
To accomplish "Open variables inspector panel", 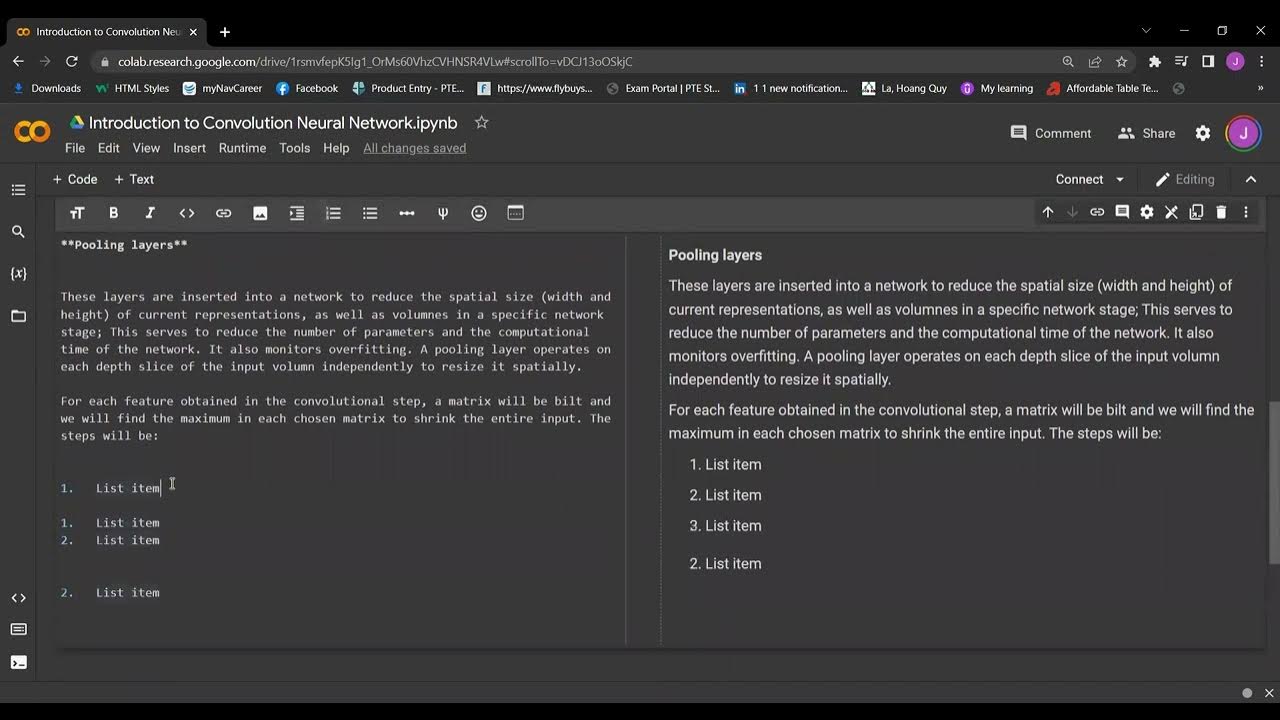I will point(18,274).
